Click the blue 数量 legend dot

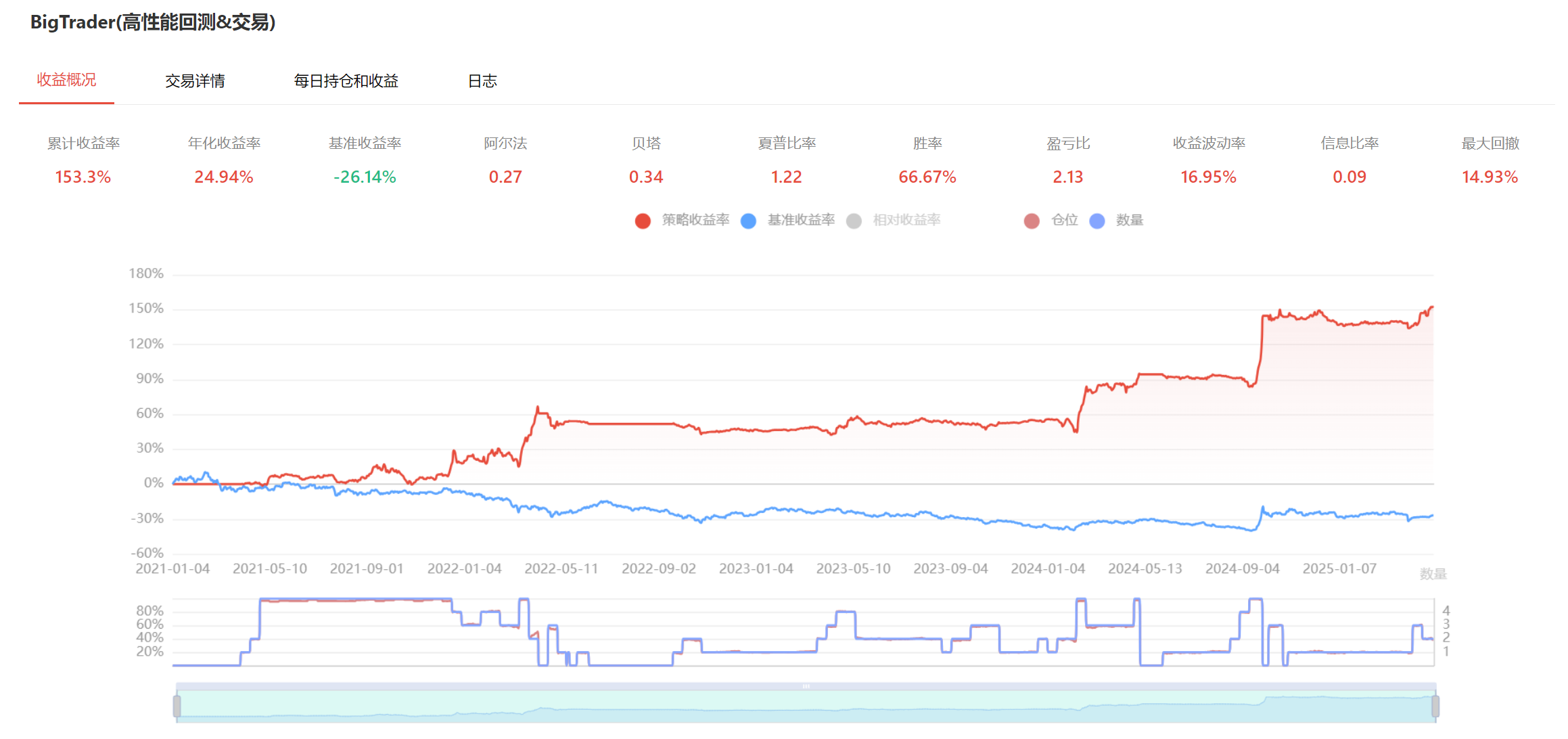pos(1097,221)
